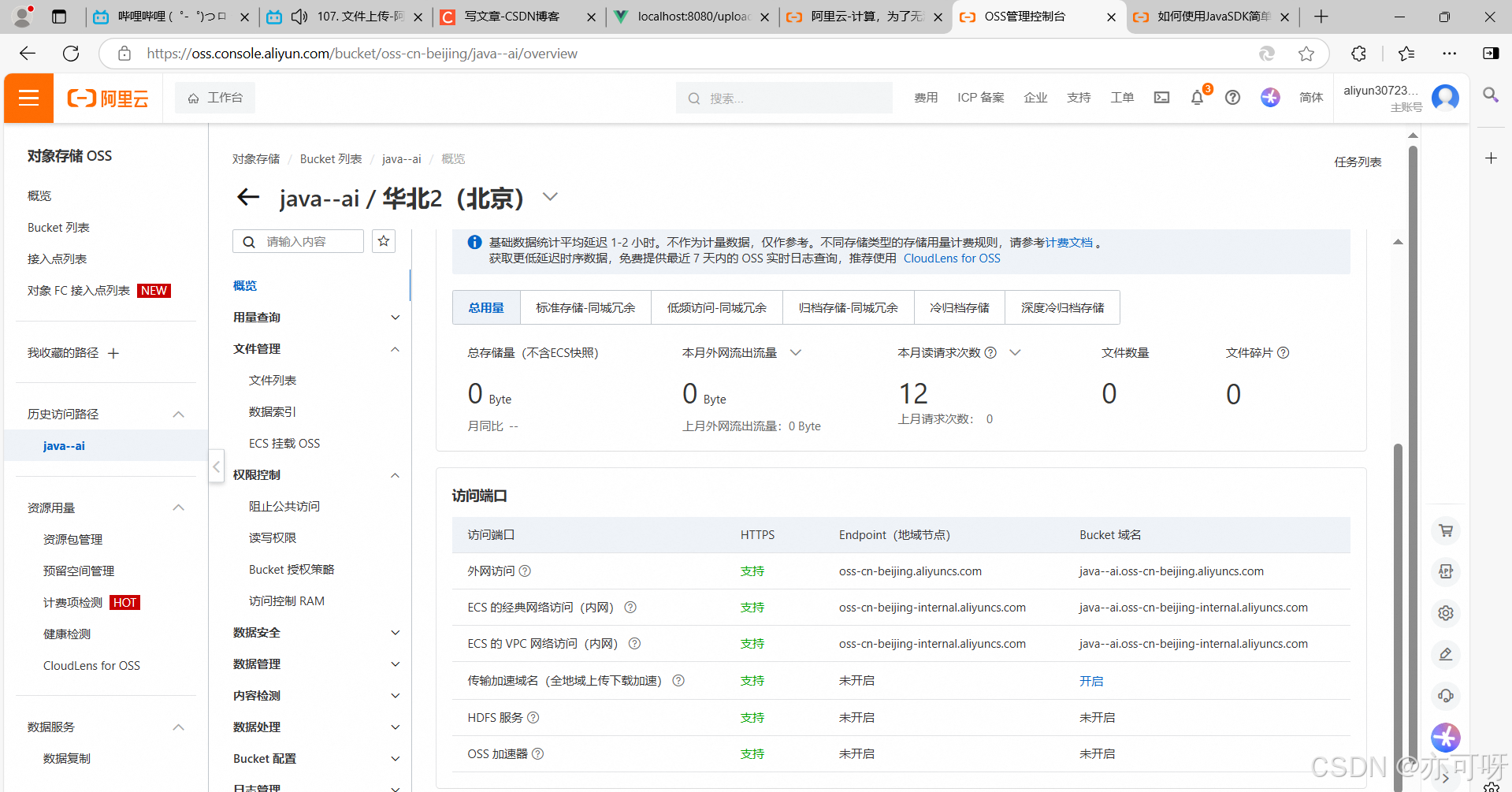Switch to 深度冷归档存储 tab
This screenshot has height=792, width=1512.
(x=1062, y=307)
